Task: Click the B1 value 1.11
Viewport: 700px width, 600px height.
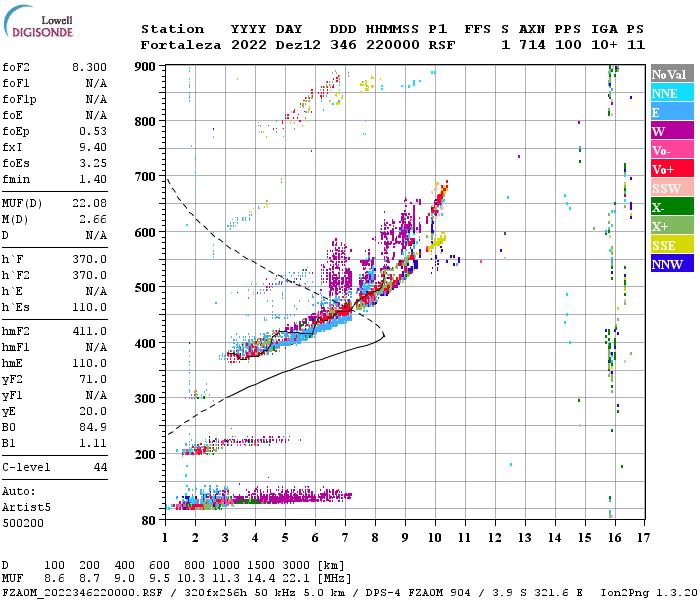Action: [93, 443]
